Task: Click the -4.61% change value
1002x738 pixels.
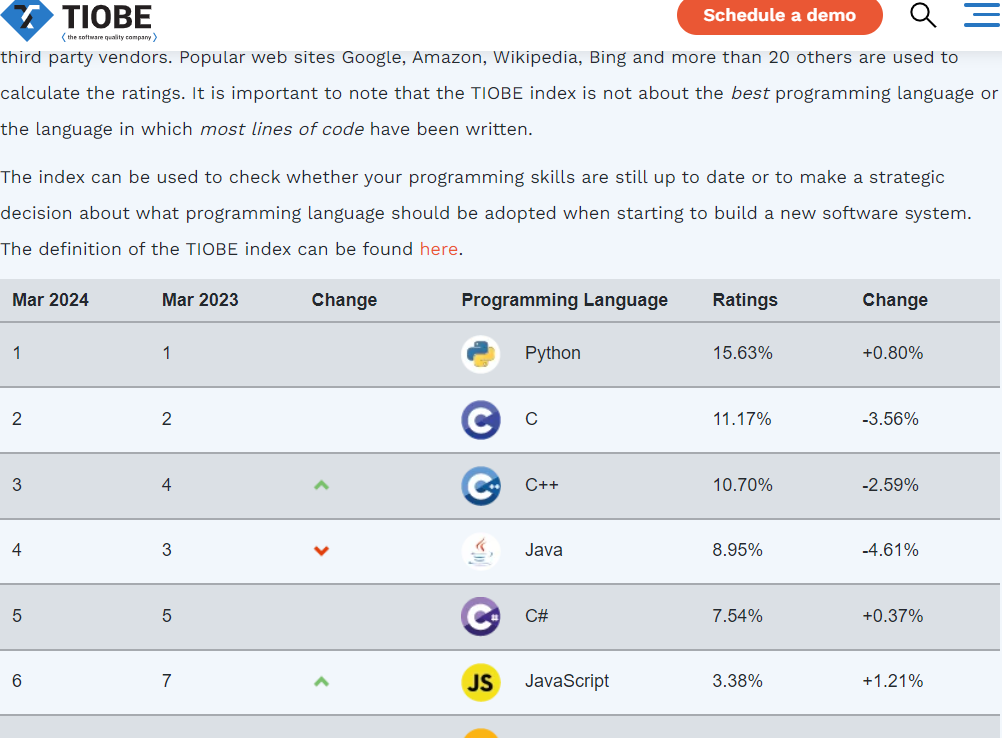Action: 890,550
